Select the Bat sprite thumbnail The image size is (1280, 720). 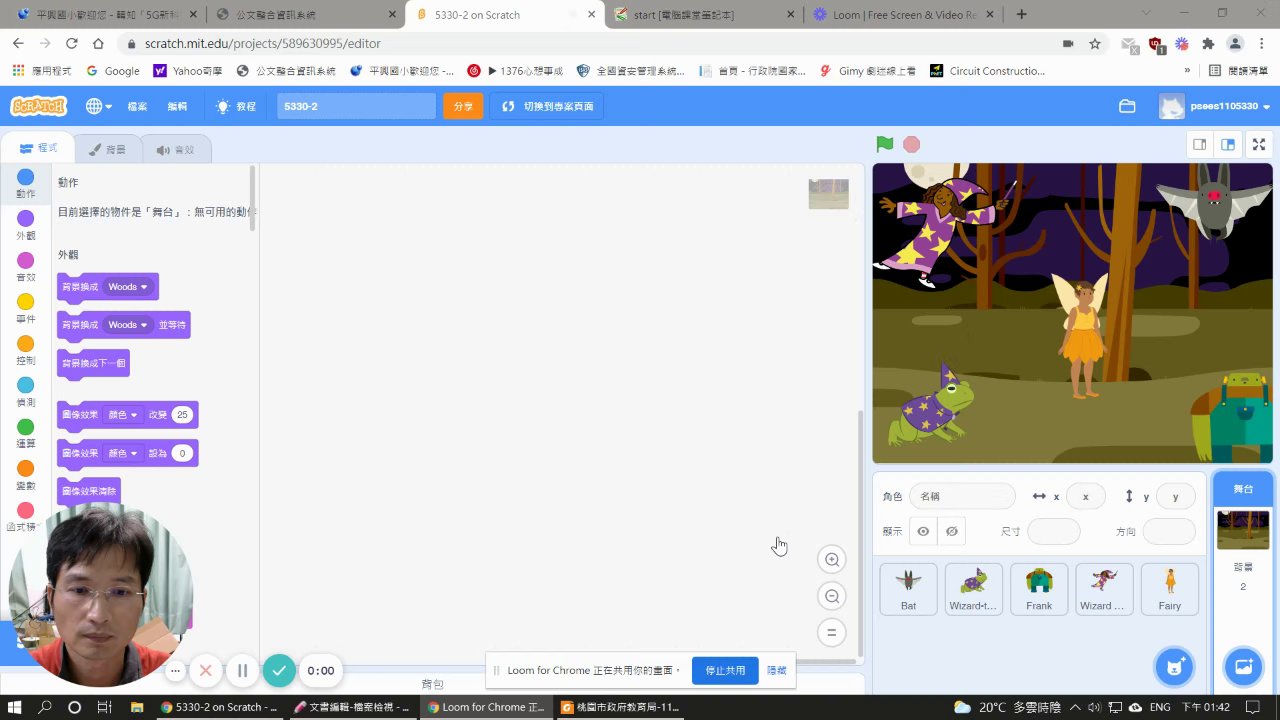click(908, 589)
